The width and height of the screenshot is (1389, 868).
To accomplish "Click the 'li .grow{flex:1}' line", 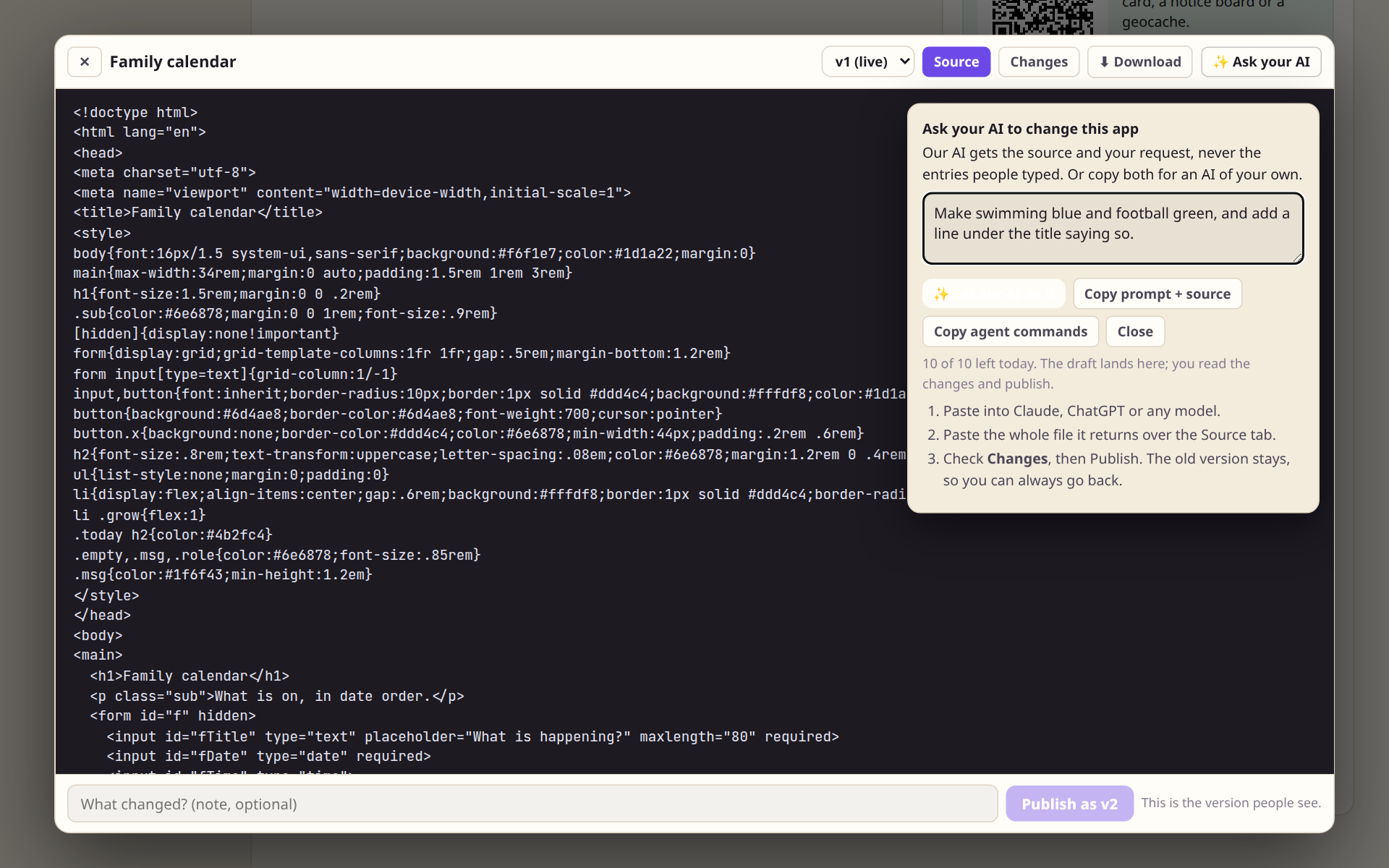I will (140, 516).
